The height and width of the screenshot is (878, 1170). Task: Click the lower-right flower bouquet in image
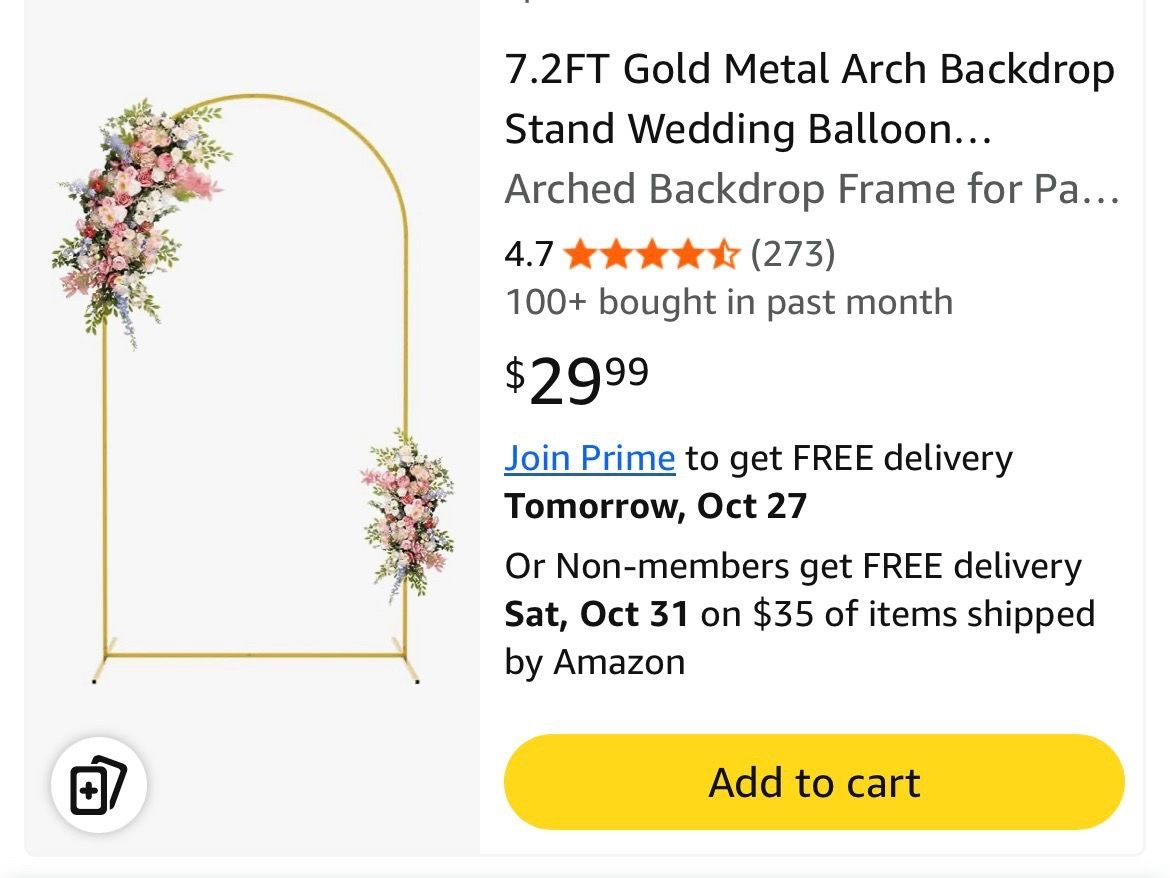pyautogui.click(x=408, y=515)
